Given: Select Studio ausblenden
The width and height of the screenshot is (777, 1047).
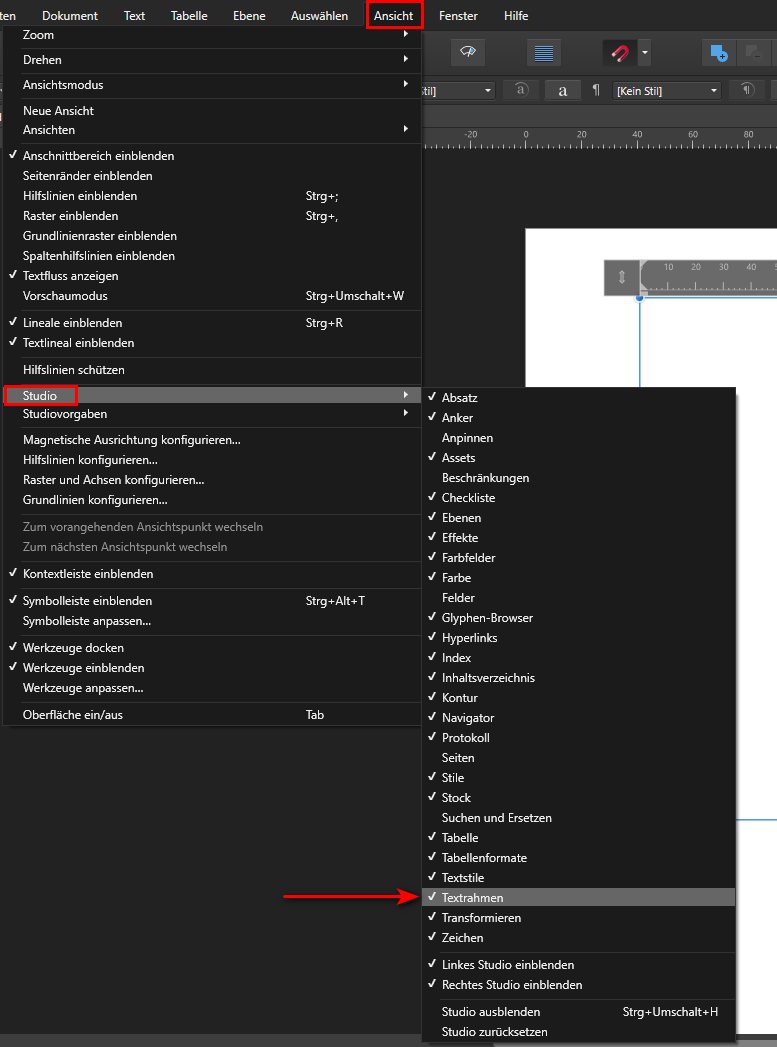Looking at the screenshot, I should pyautogui.click(x=579, y=1012).
